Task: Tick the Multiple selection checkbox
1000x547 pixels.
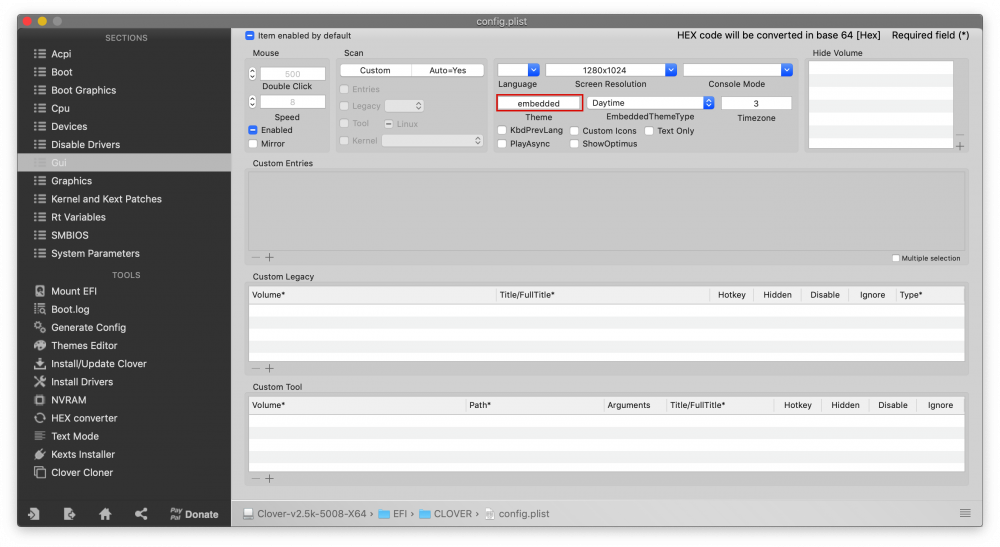Action: pyautogui.click(x=896, y=258)
